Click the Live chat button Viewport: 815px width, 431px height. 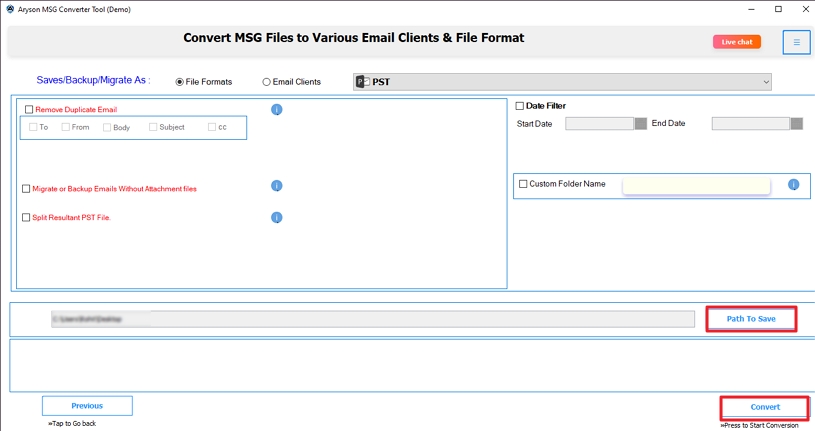click(737, 42)
